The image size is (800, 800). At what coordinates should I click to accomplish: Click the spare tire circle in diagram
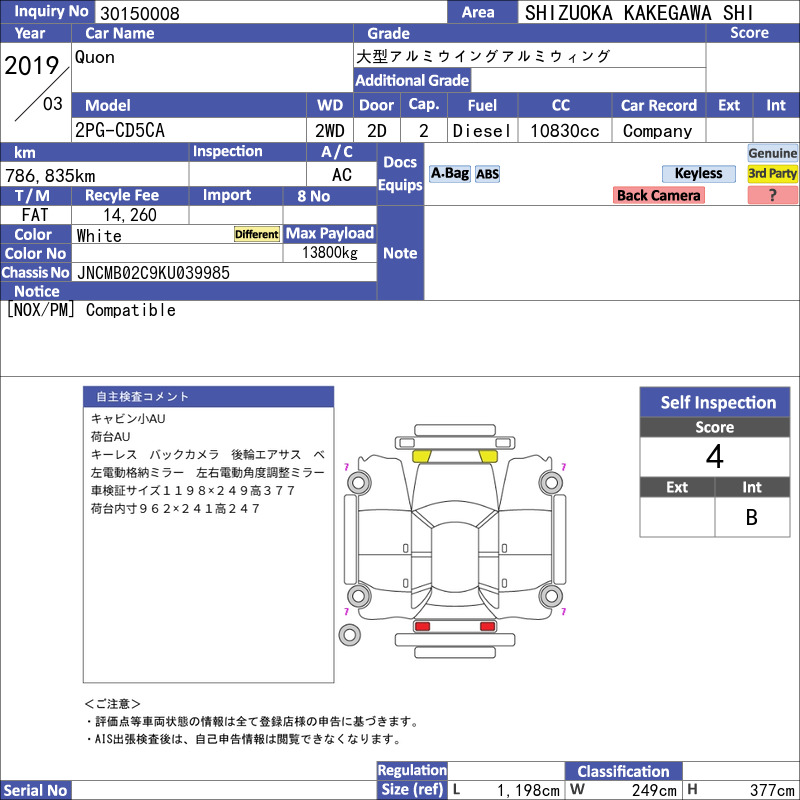point(349,635)
